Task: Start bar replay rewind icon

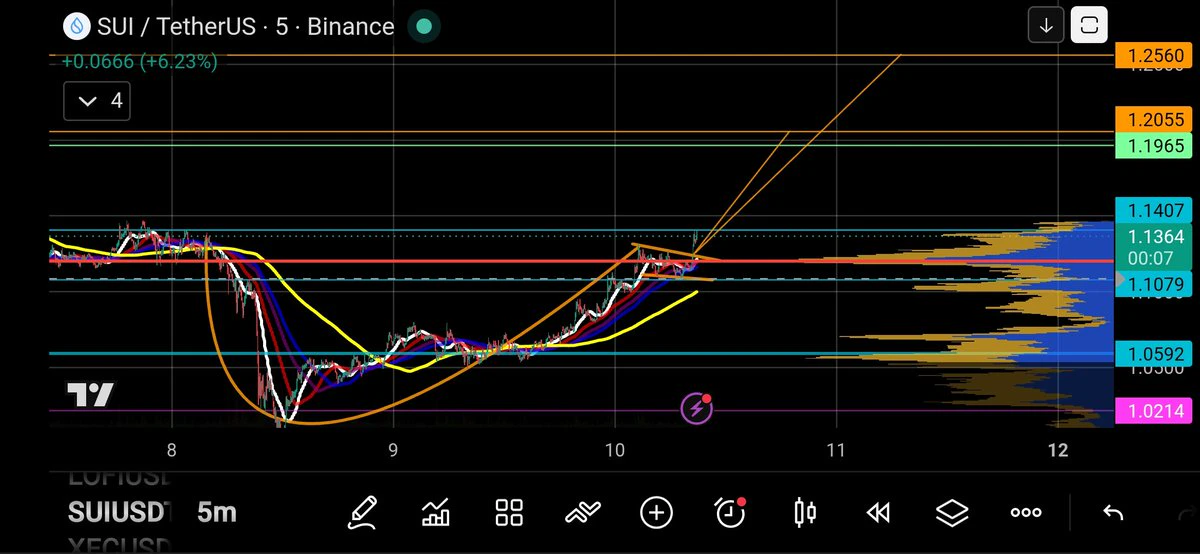Action: point(878,513)
